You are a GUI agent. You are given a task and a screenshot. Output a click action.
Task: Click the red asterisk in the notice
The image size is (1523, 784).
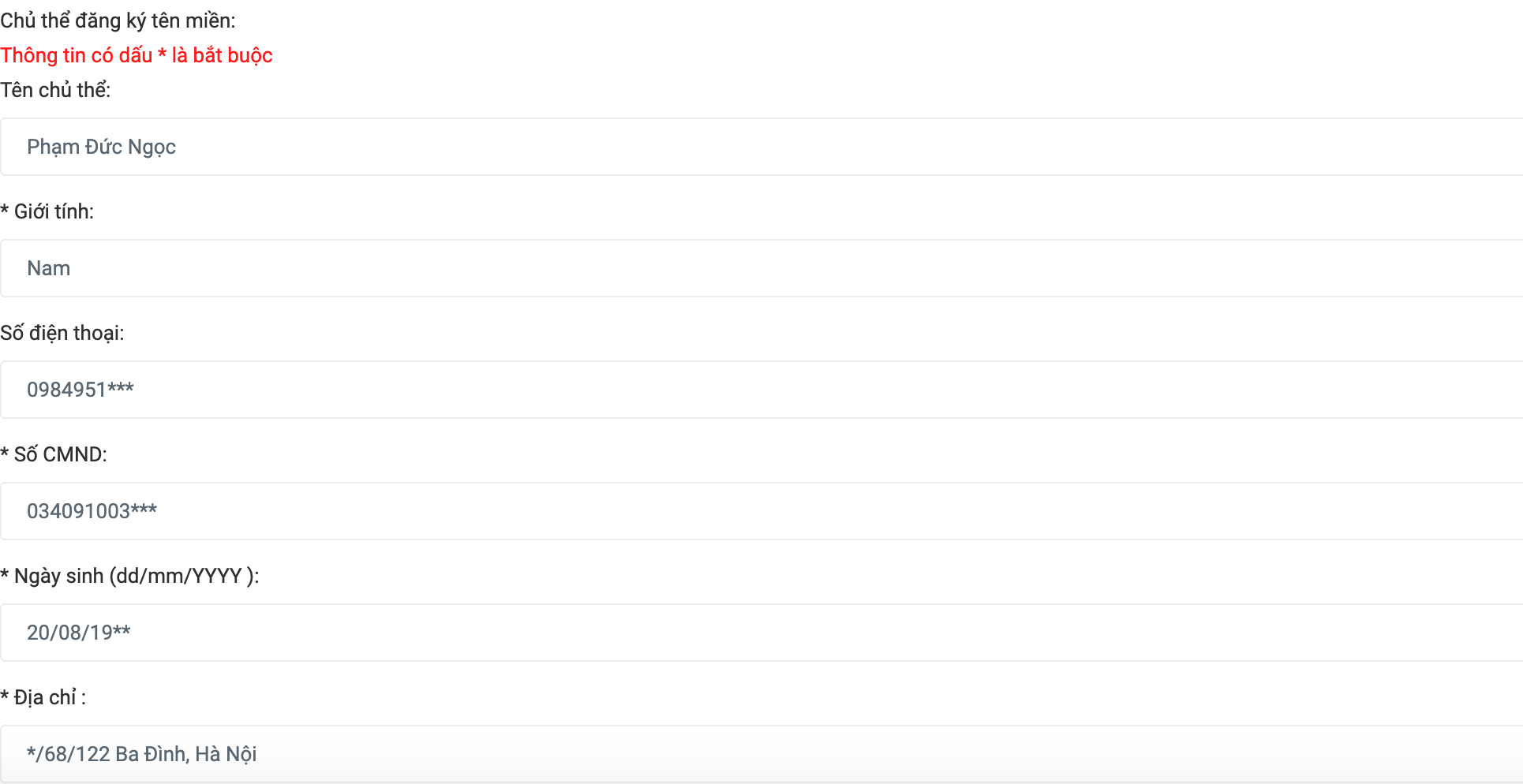coord(162,54)
